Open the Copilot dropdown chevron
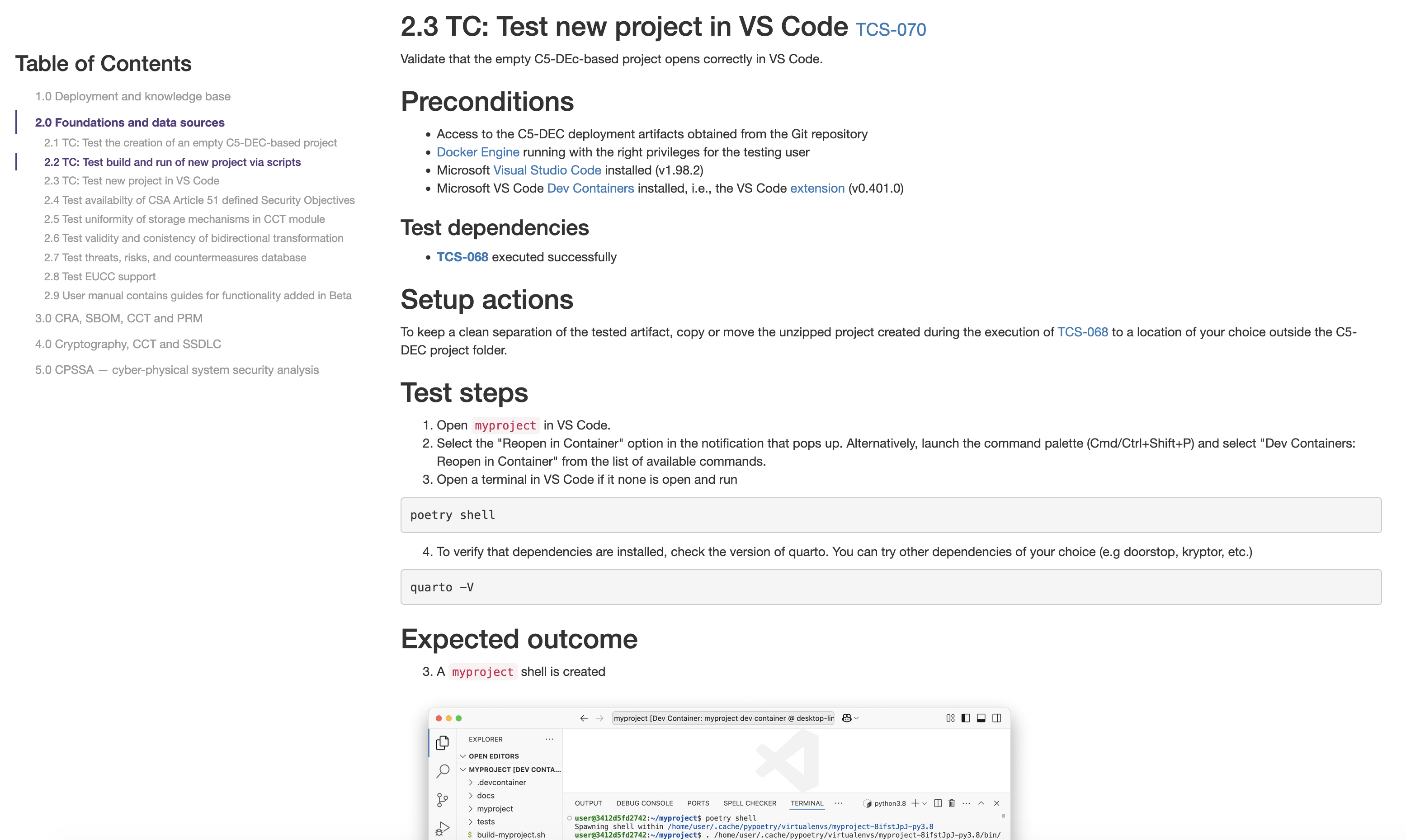 click(x=856, y=718)
